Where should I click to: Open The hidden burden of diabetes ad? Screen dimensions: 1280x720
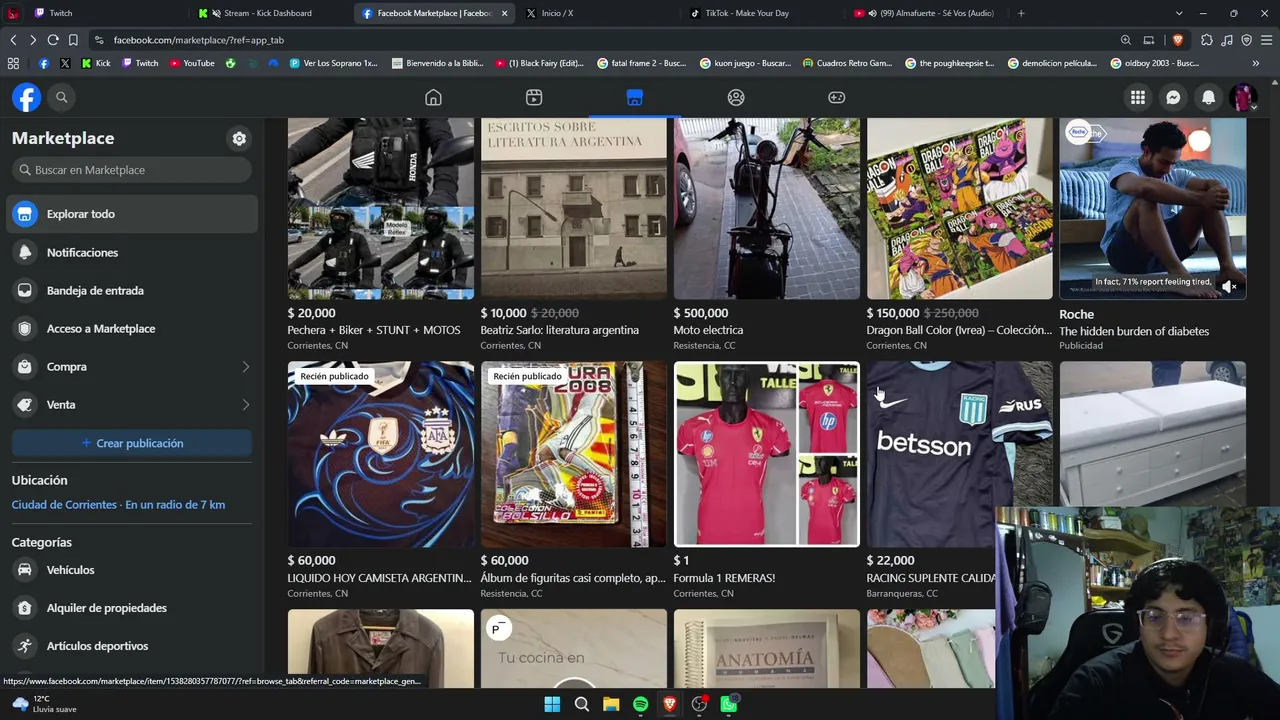pos(1134,331)
